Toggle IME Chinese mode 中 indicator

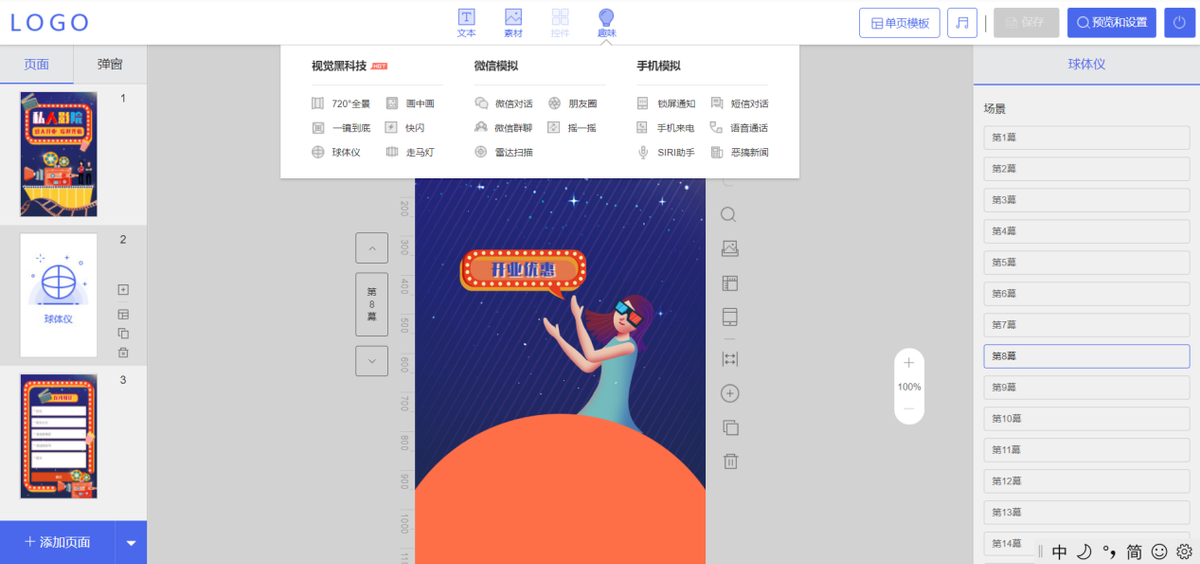[1060, 552]
